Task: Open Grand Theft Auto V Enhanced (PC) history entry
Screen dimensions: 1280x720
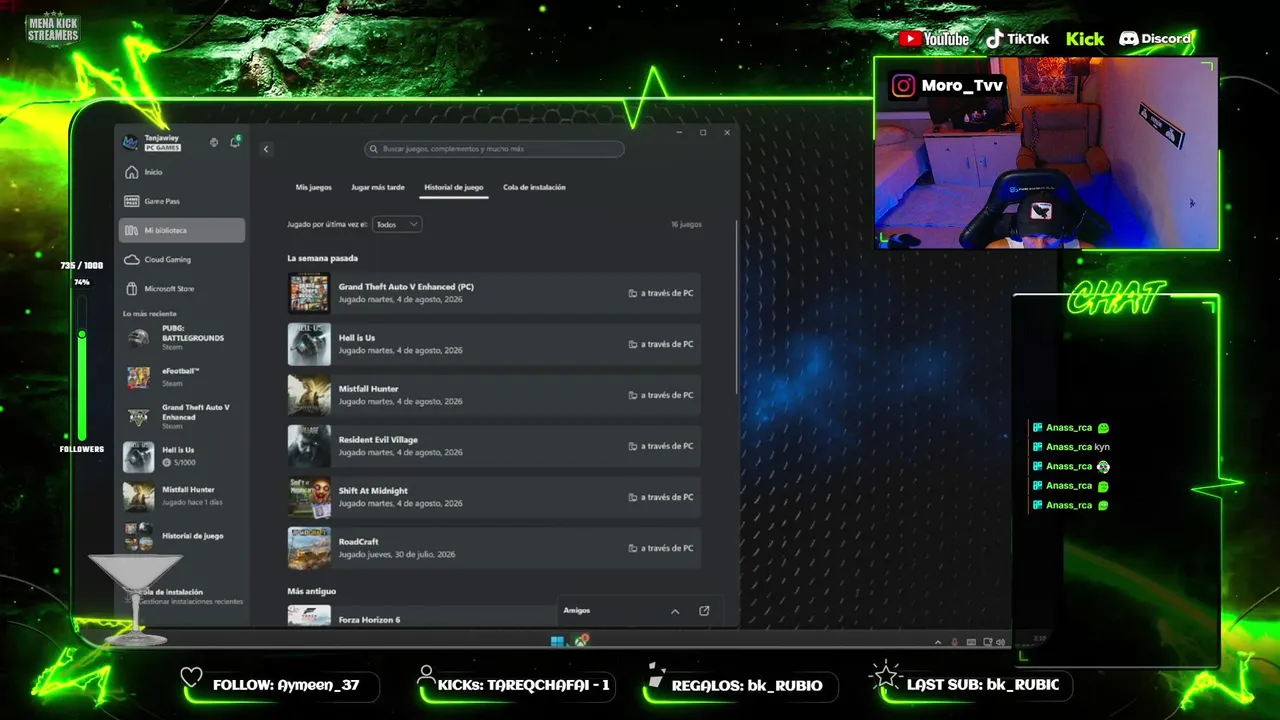Action: 494,293
